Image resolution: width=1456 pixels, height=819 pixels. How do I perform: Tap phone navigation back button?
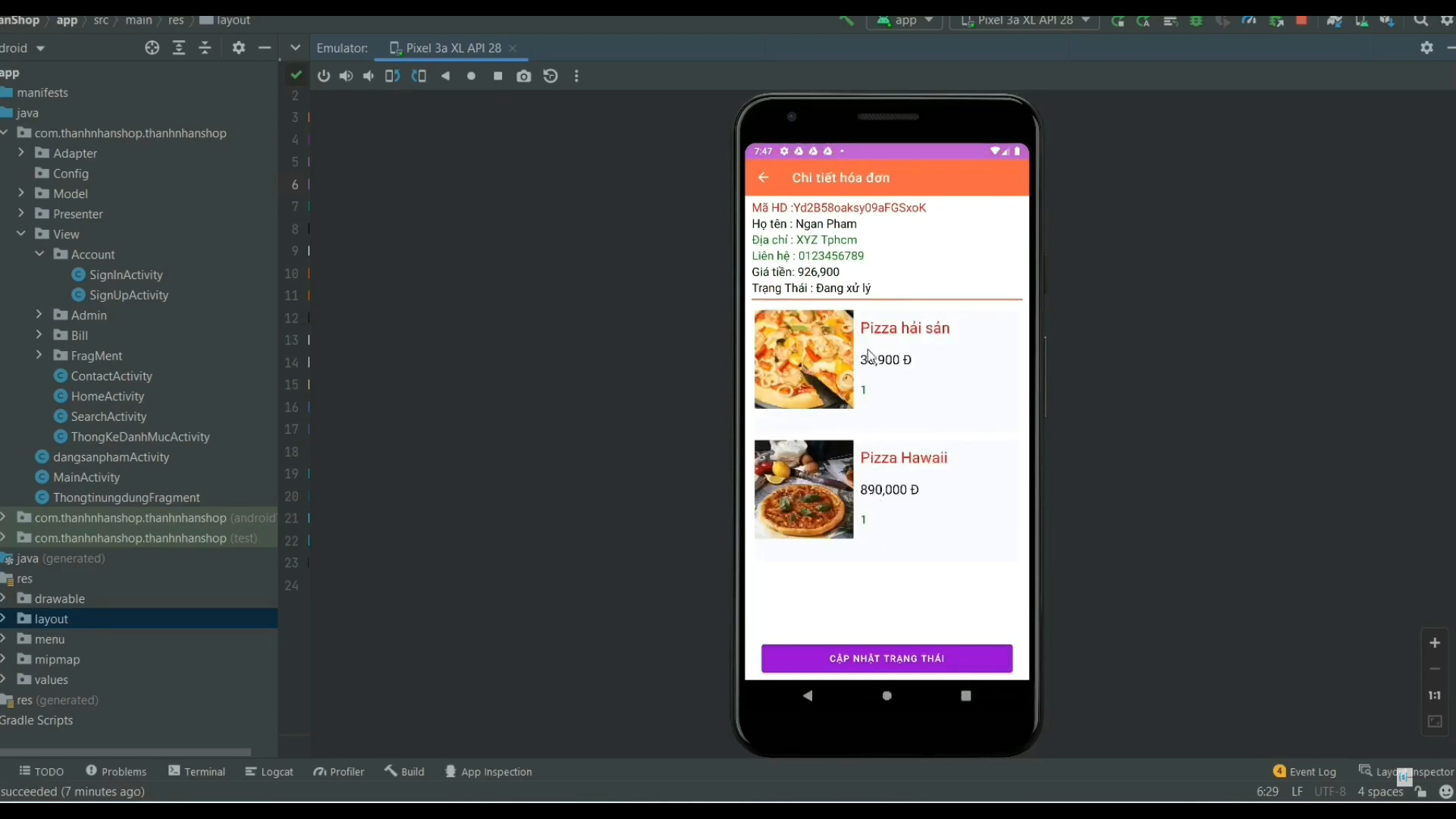808,695
